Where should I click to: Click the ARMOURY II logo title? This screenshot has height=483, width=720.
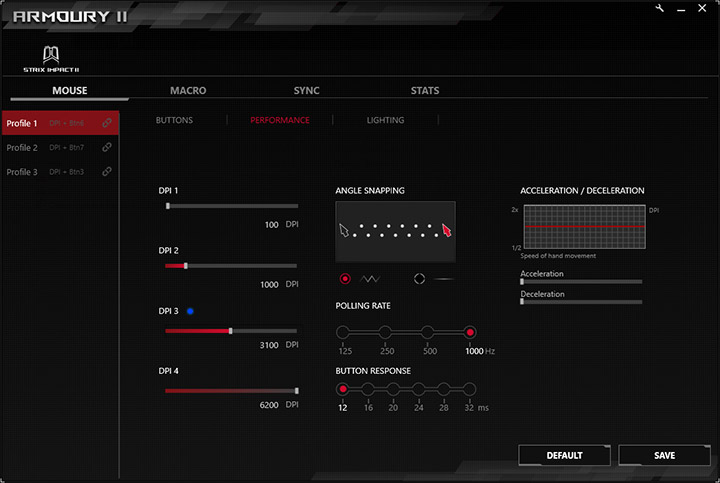coord(70,17)
